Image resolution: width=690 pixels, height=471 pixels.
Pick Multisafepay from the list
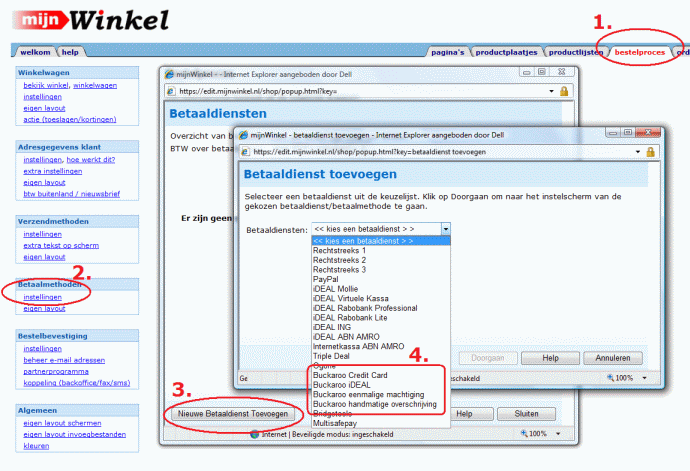381,423
